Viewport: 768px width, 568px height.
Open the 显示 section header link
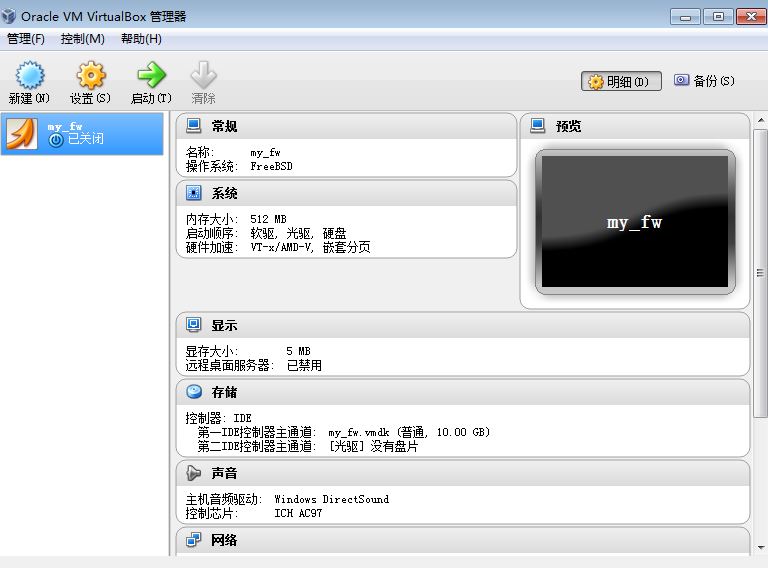224,326
